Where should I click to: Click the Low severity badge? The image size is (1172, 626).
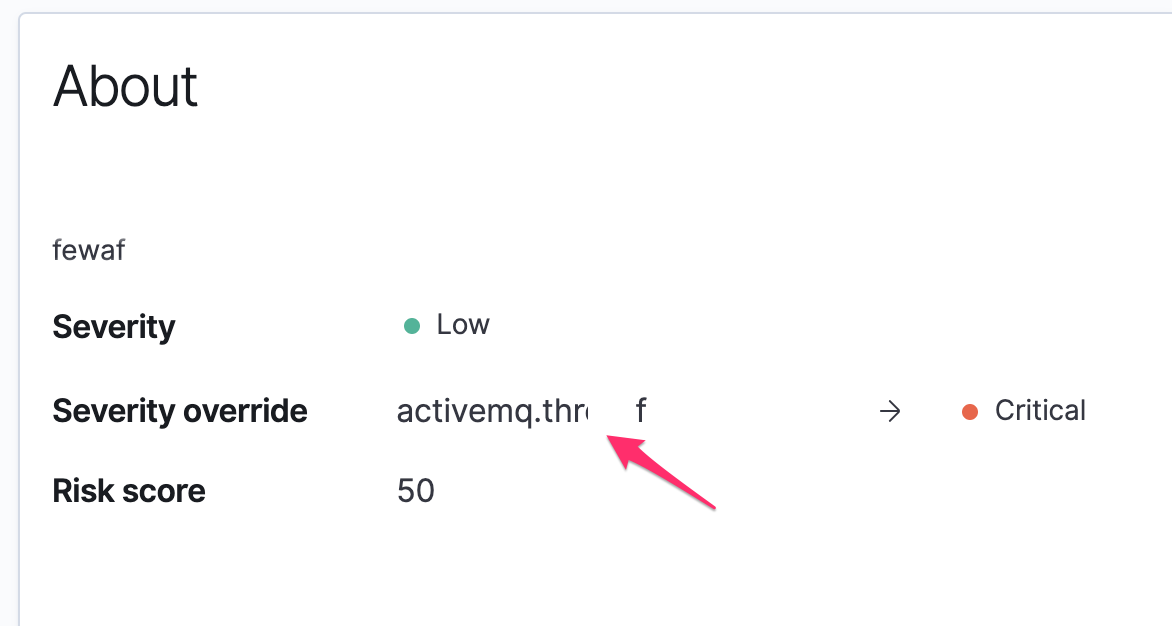[447, 325]
